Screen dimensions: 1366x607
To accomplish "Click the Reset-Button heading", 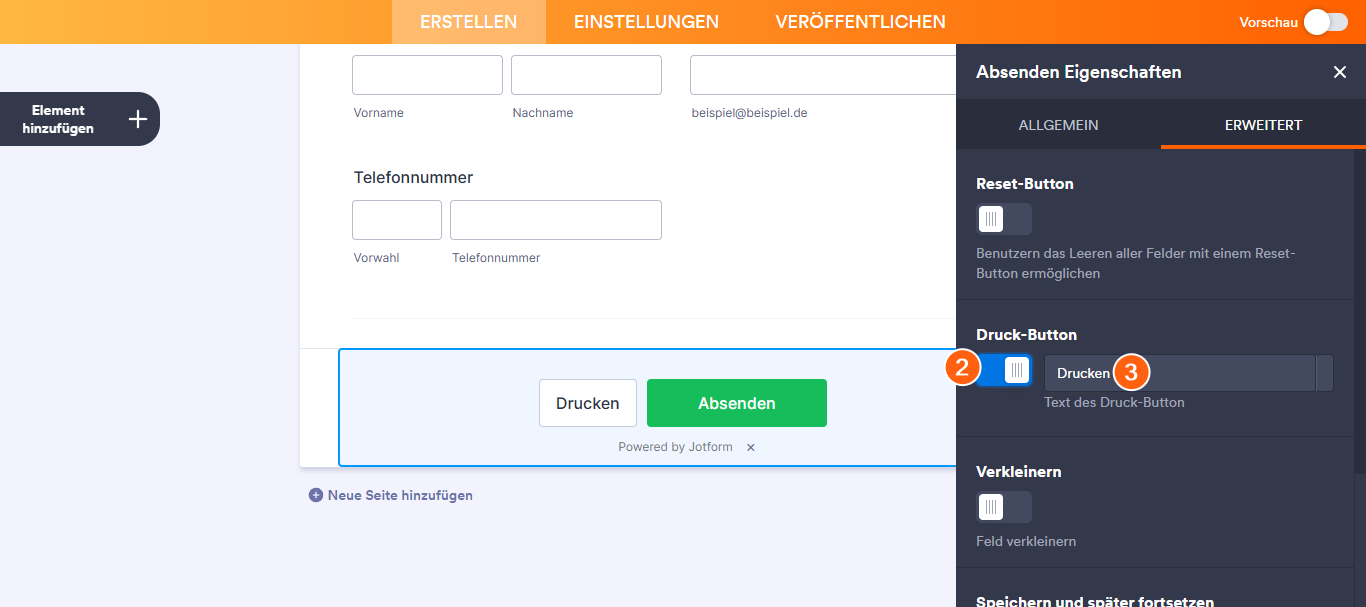I will 1025,184.
